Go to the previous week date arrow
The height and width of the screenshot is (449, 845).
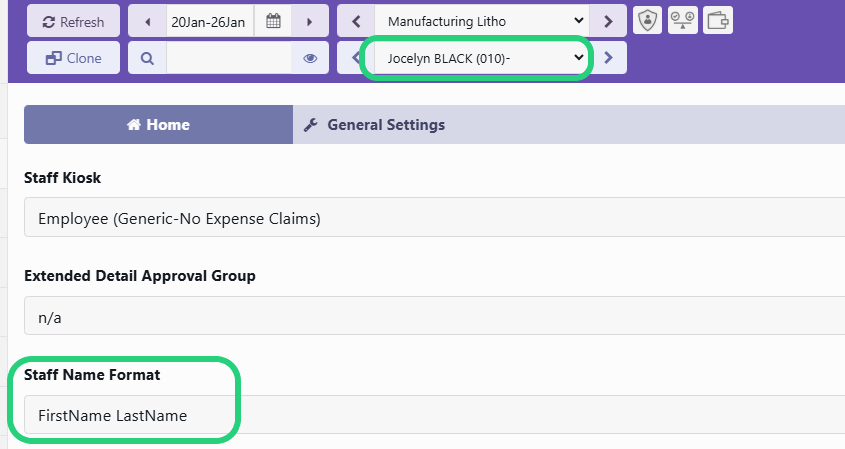148,21
